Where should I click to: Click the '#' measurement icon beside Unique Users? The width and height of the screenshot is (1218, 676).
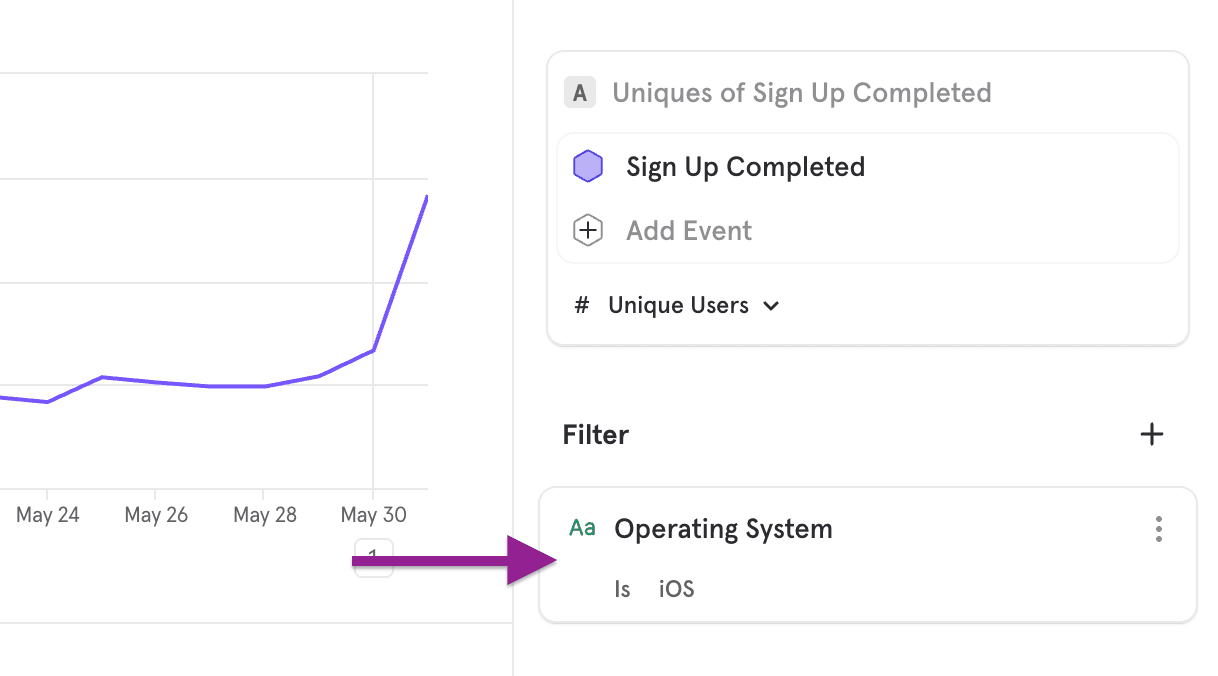pos(582,305)
